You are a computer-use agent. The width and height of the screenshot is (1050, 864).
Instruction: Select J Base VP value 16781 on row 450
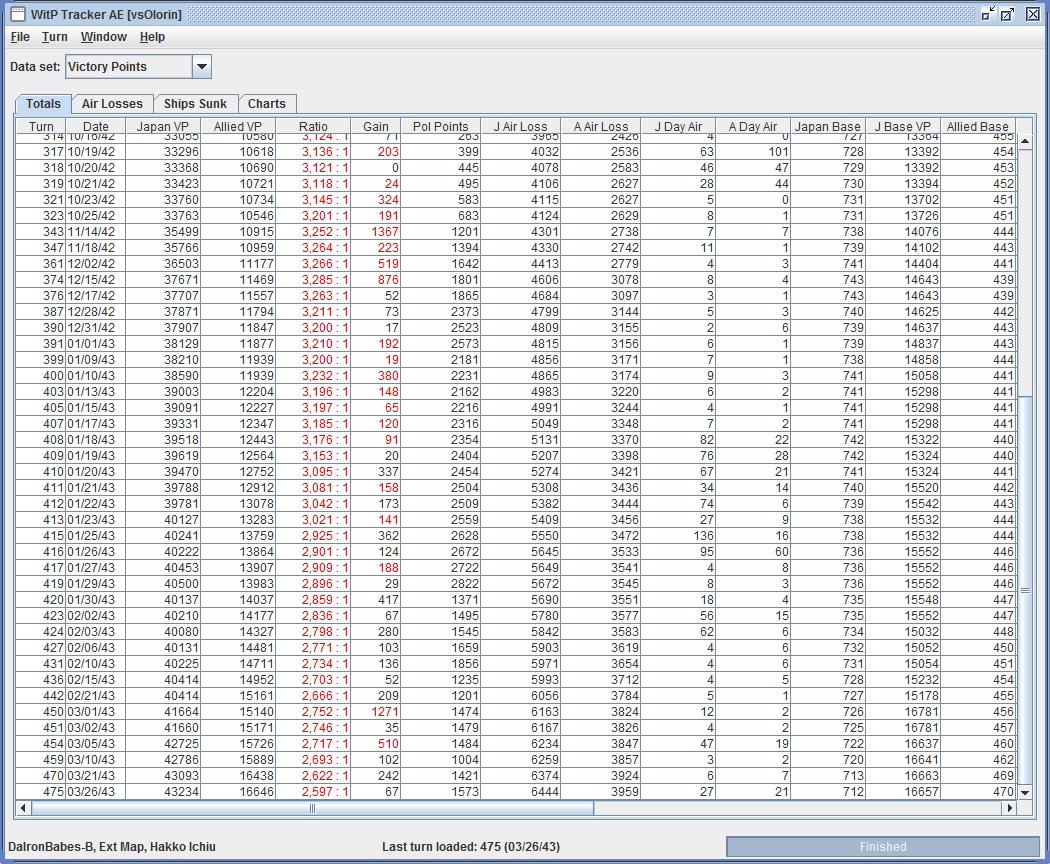pos(903,711)
